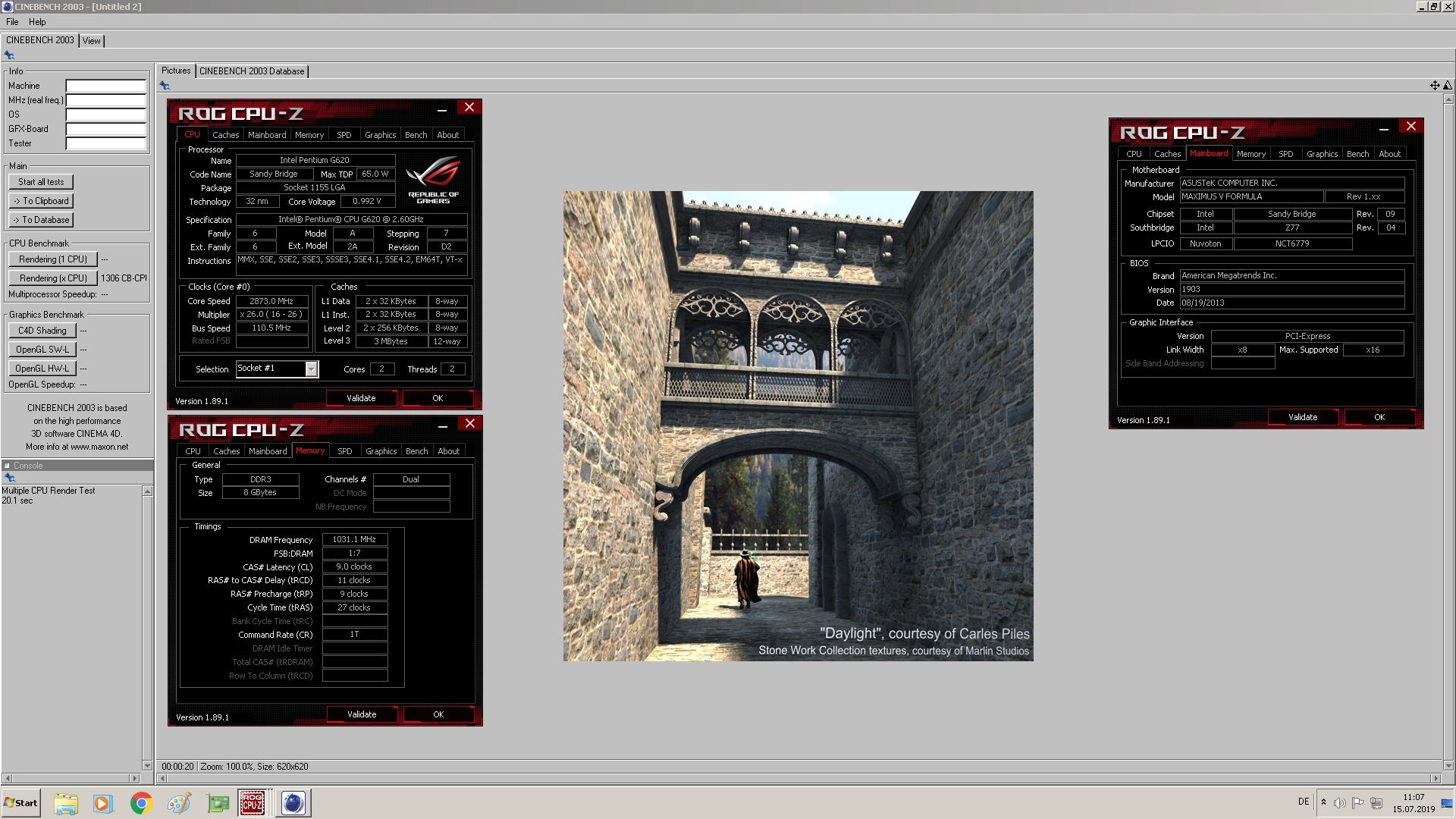Click console scrollbar down arrow

147,765
